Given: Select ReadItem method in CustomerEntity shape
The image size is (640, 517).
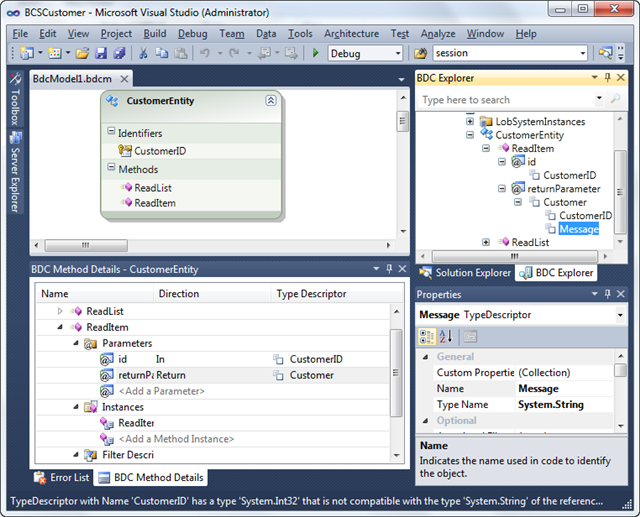Looking at the screenshot, I should click(x=155, y=203).
